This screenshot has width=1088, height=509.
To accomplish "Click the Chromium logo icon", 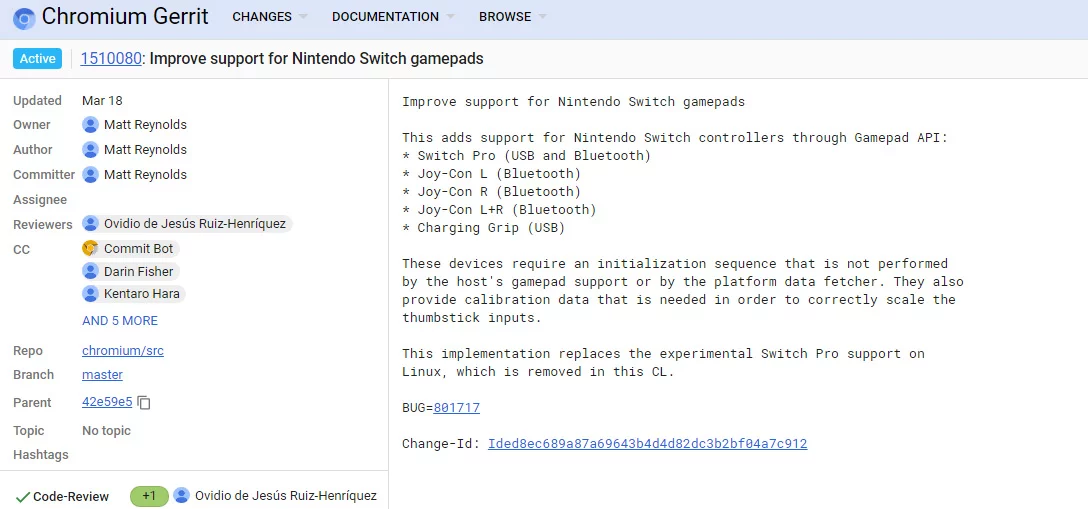I will click(24, 17).
